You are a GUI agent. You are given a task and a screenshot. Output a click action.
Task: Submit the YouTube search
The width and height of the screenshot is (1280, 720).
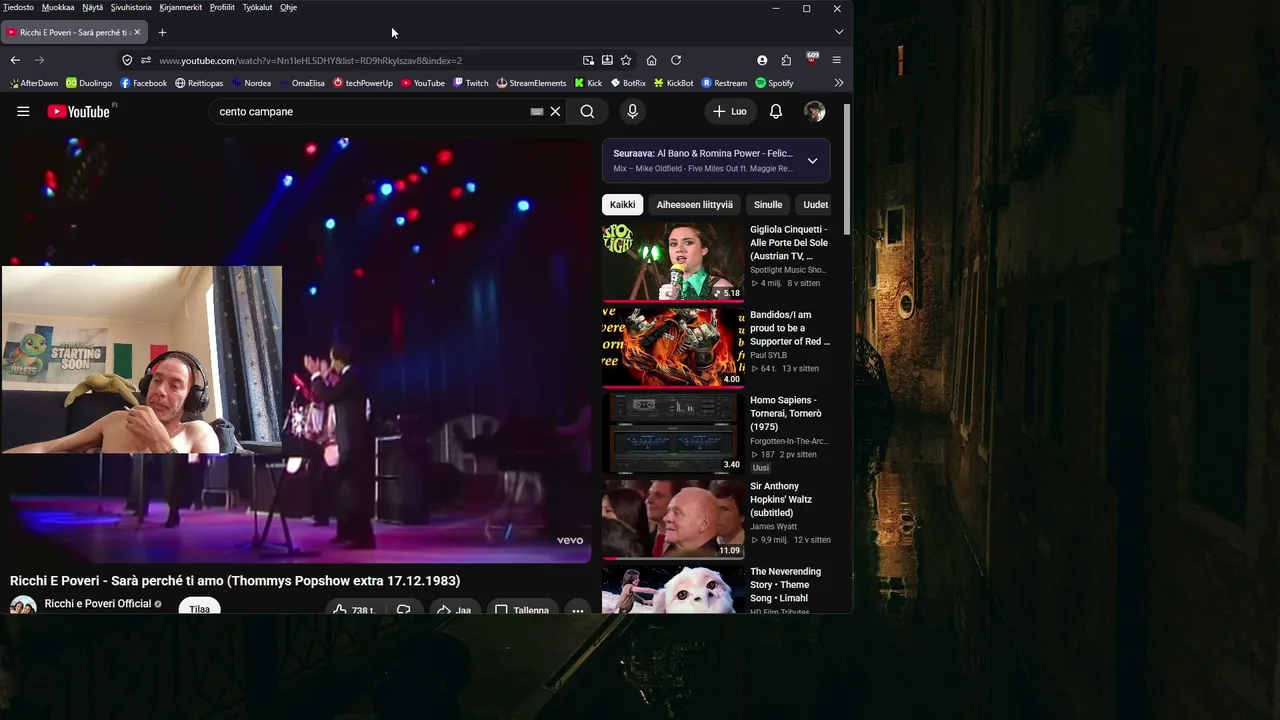click(x=587, y=111)
